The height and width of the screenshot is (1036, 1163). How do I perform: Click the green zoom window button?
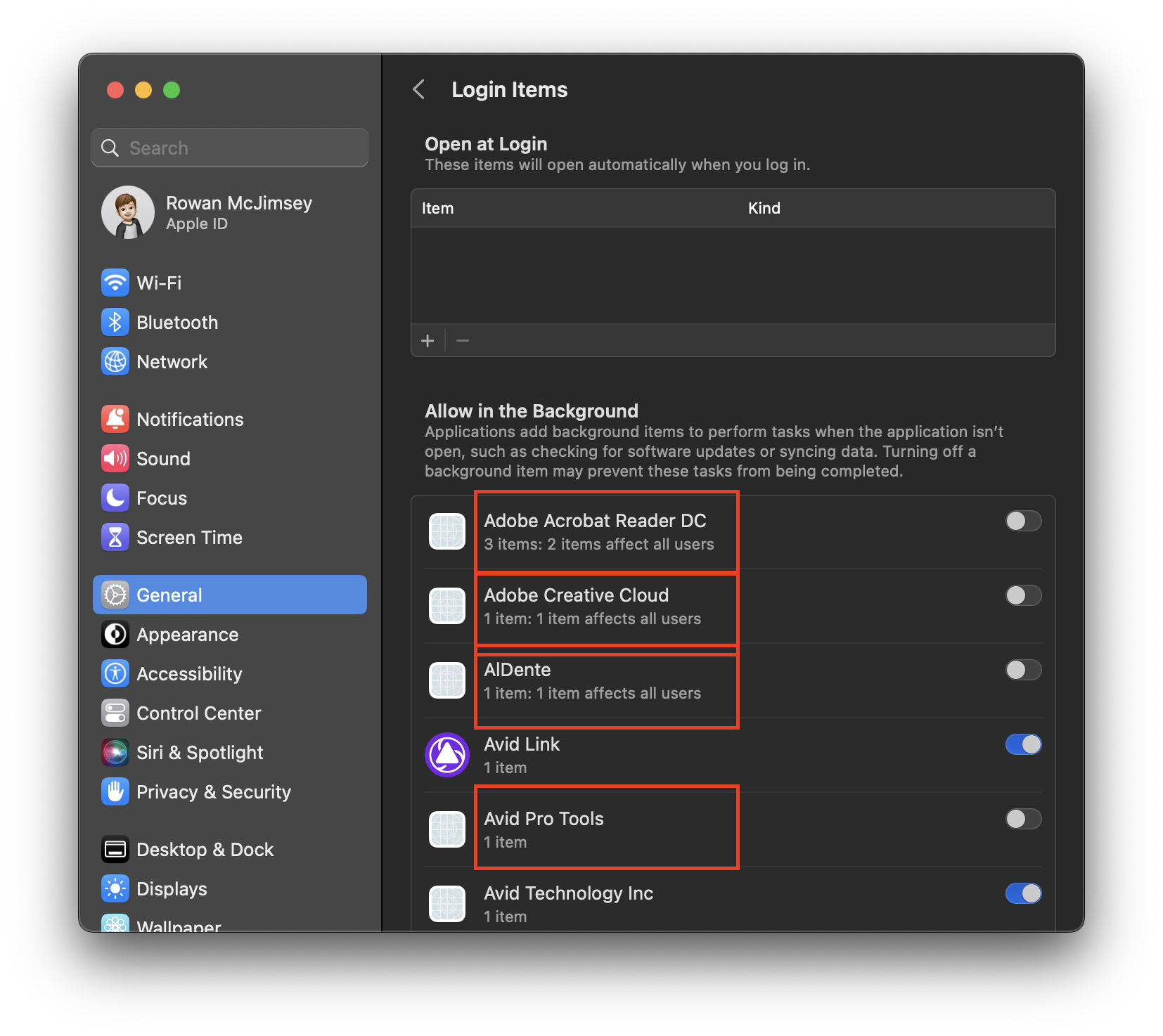pos(172,90)
